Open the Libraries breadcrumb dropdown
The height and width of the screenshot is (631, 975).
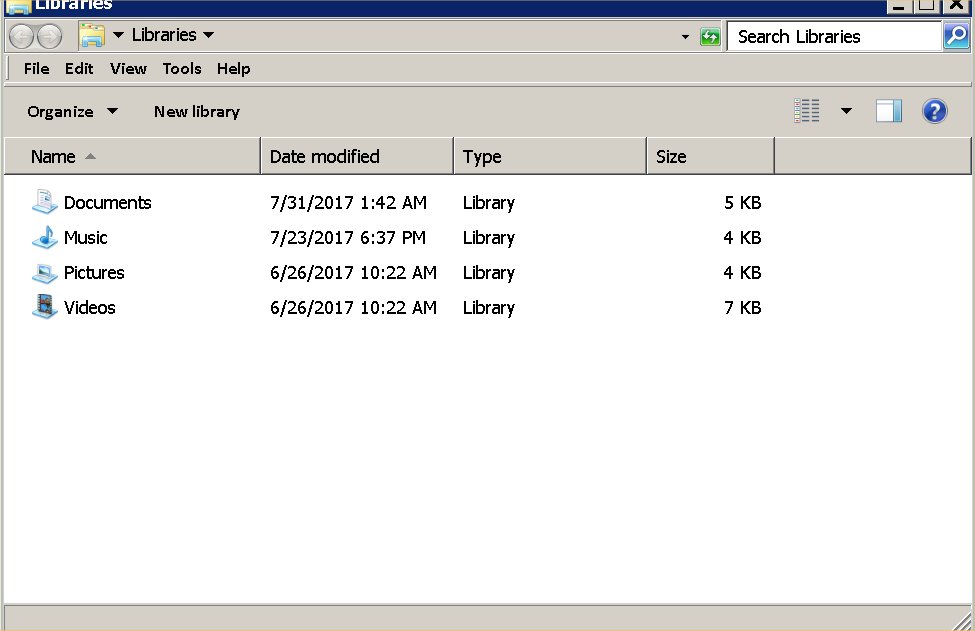tap(209, 34)
